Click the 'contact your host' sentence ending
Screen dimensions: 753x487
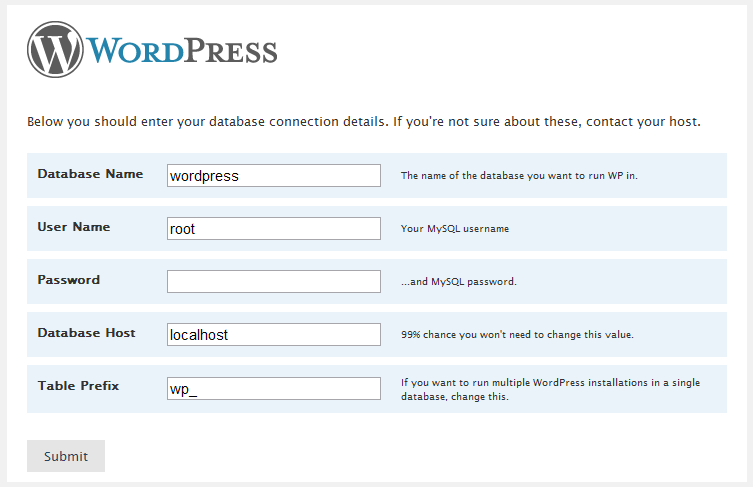[643, 122]
